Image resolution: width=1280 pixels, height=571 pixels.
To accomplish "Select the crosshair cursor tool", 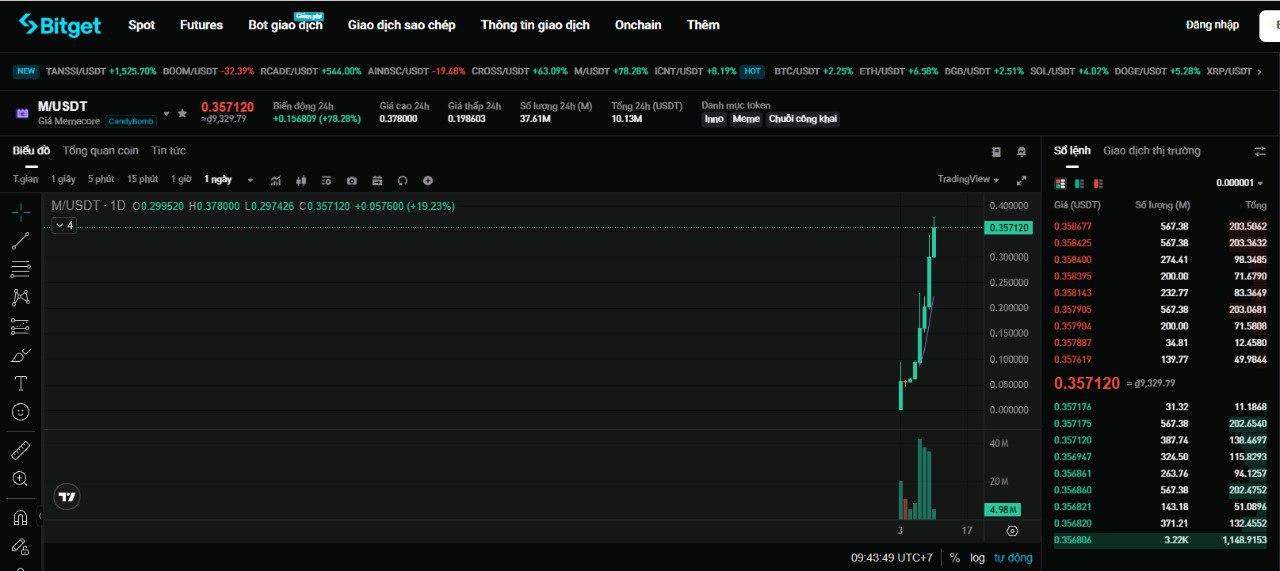I will (x=20, y=212).
